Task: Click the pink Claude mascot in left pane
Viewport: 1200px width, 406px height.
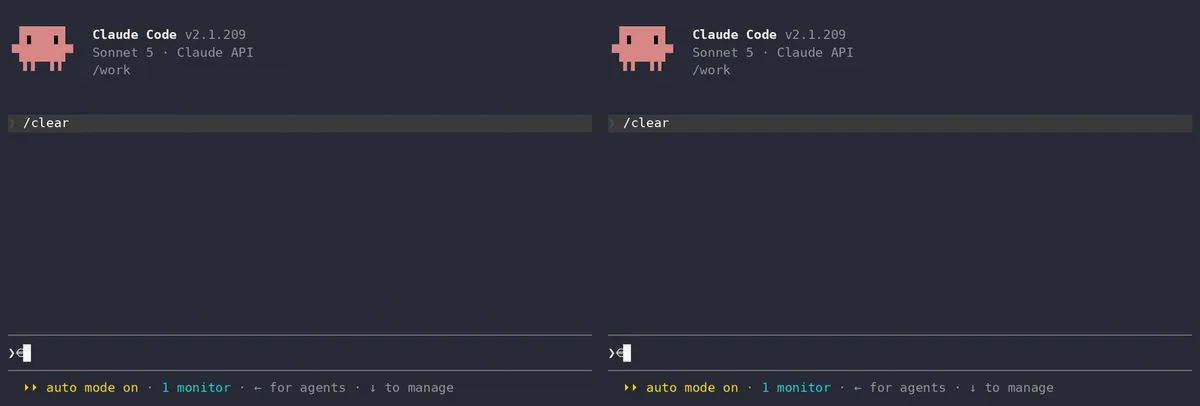Action: [42, 49]
